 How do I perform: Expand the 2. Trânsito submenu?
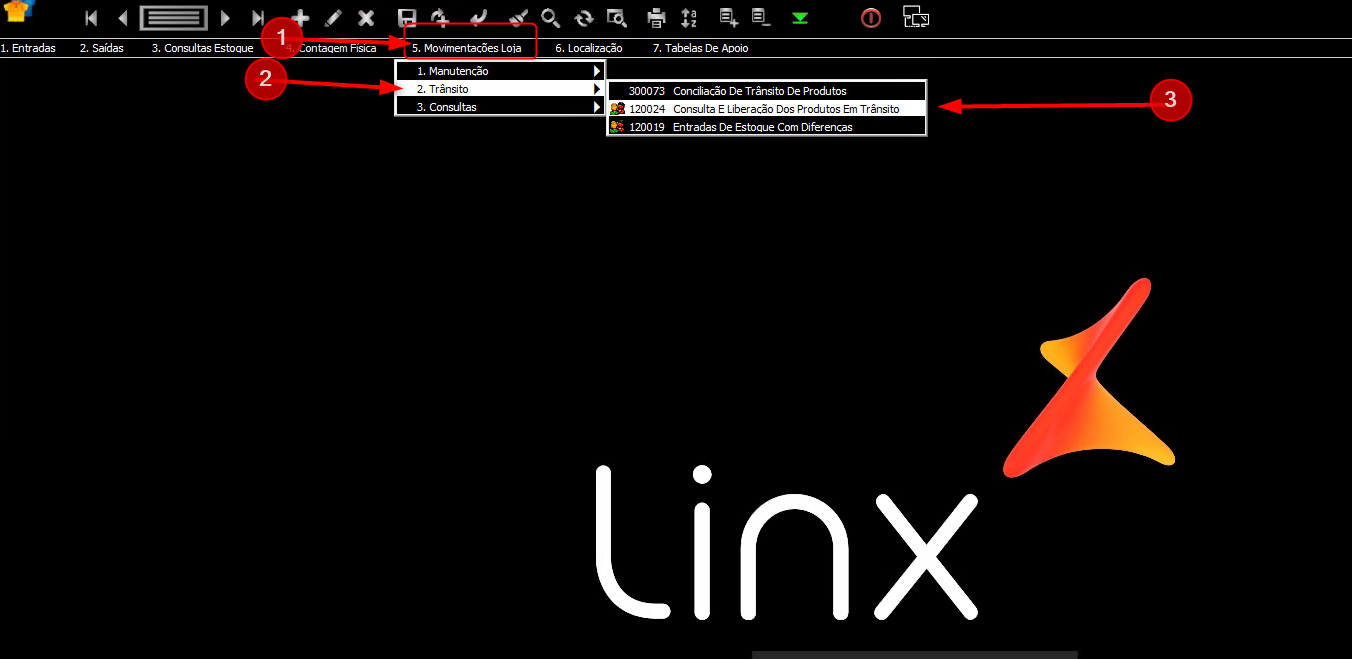click(500, 89)
